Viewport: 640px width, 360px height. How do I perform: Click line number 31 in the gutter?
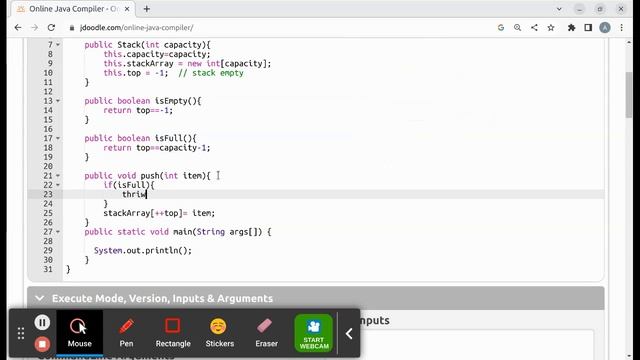(x=48, y=269)
